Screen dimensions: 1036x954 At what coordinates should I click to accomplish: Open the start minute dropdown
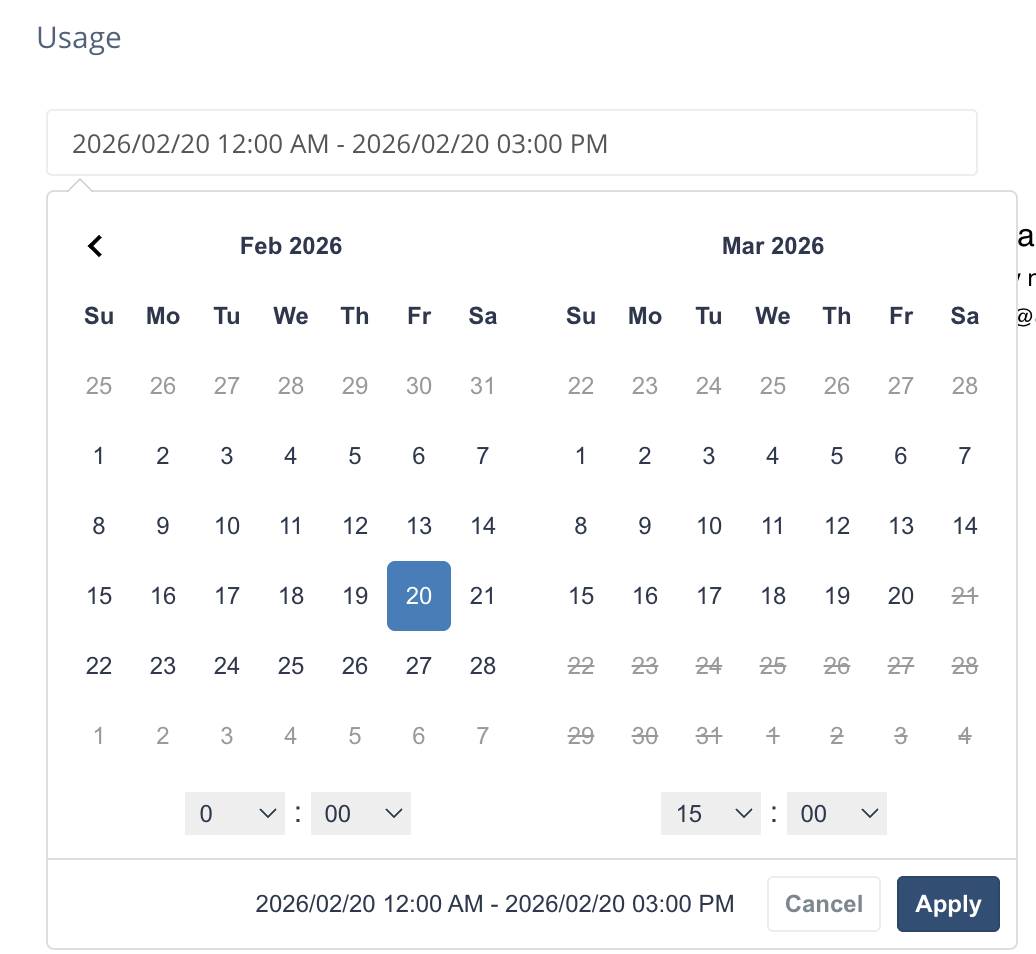[361, 814]
